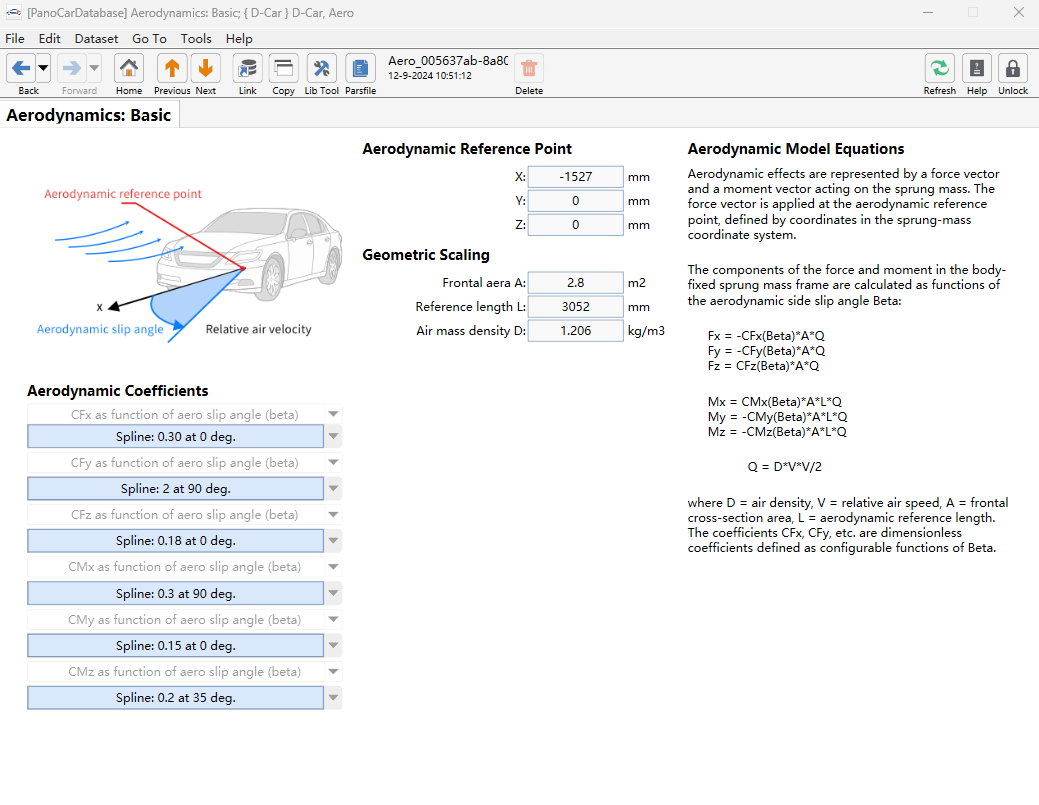Click the Frontal area A input field
This screenshot has width=1039, height=805.
pos(575,283)
